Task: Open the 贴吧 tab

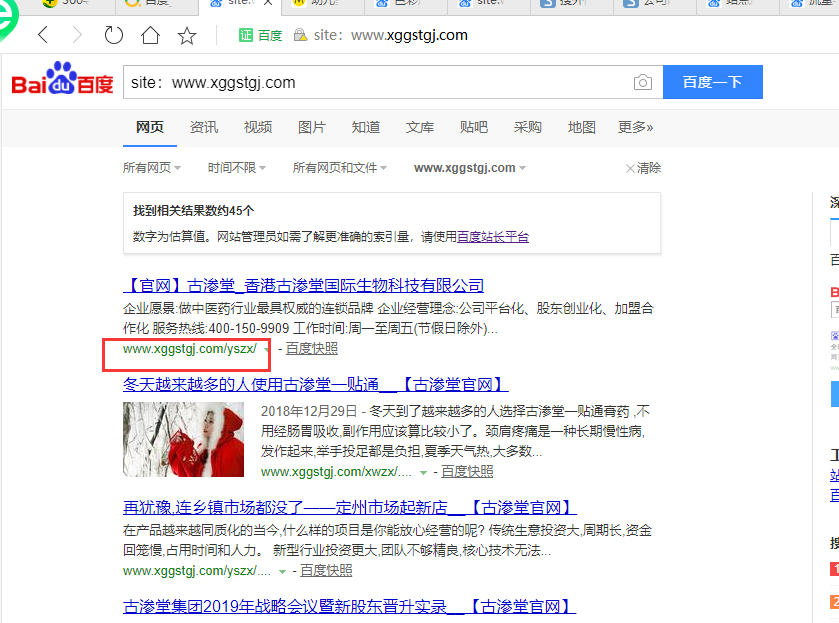Action: click(474, 127)
